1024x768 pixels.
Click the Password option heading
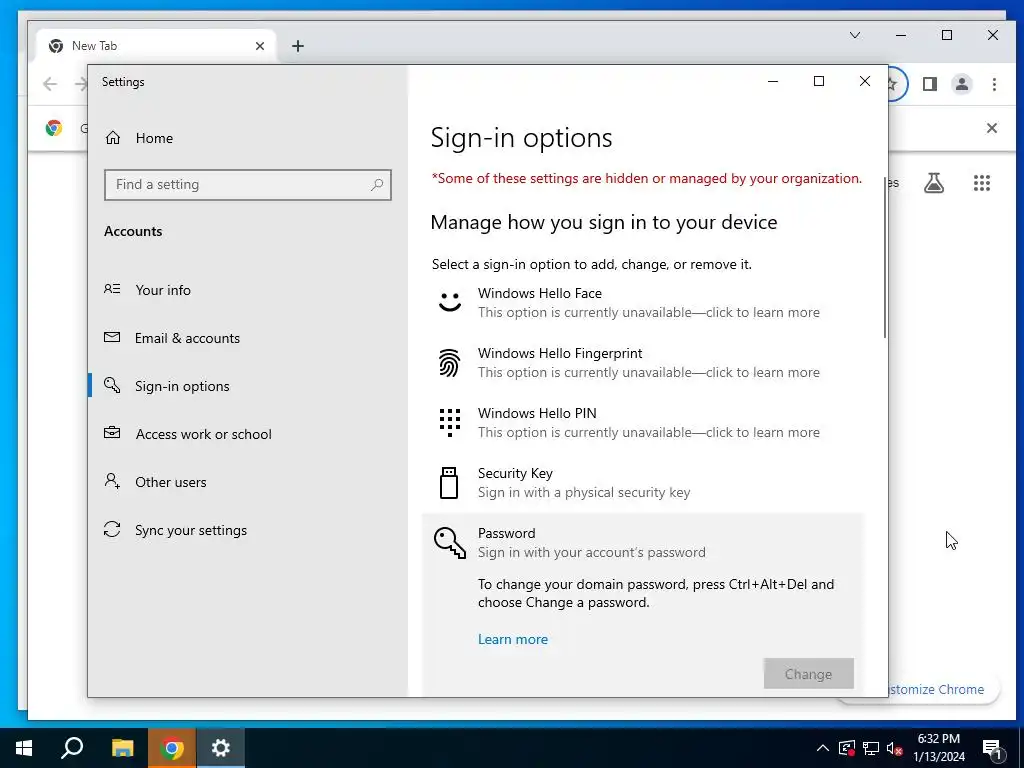tap(507, 533)
